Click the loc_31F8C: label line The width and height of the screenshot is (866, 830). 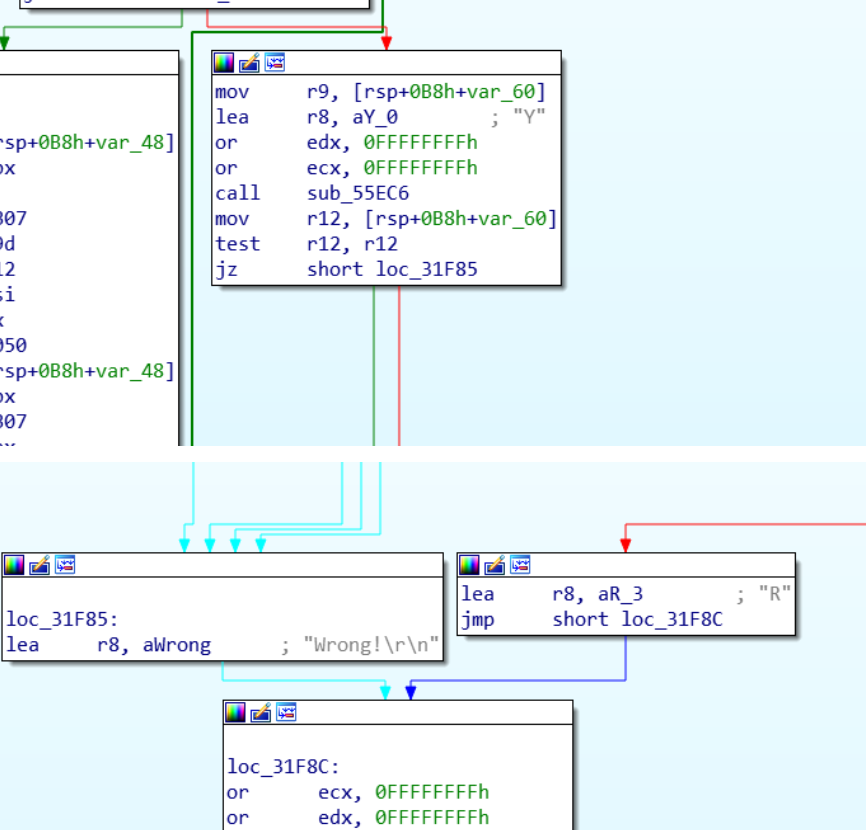(284, 767)
